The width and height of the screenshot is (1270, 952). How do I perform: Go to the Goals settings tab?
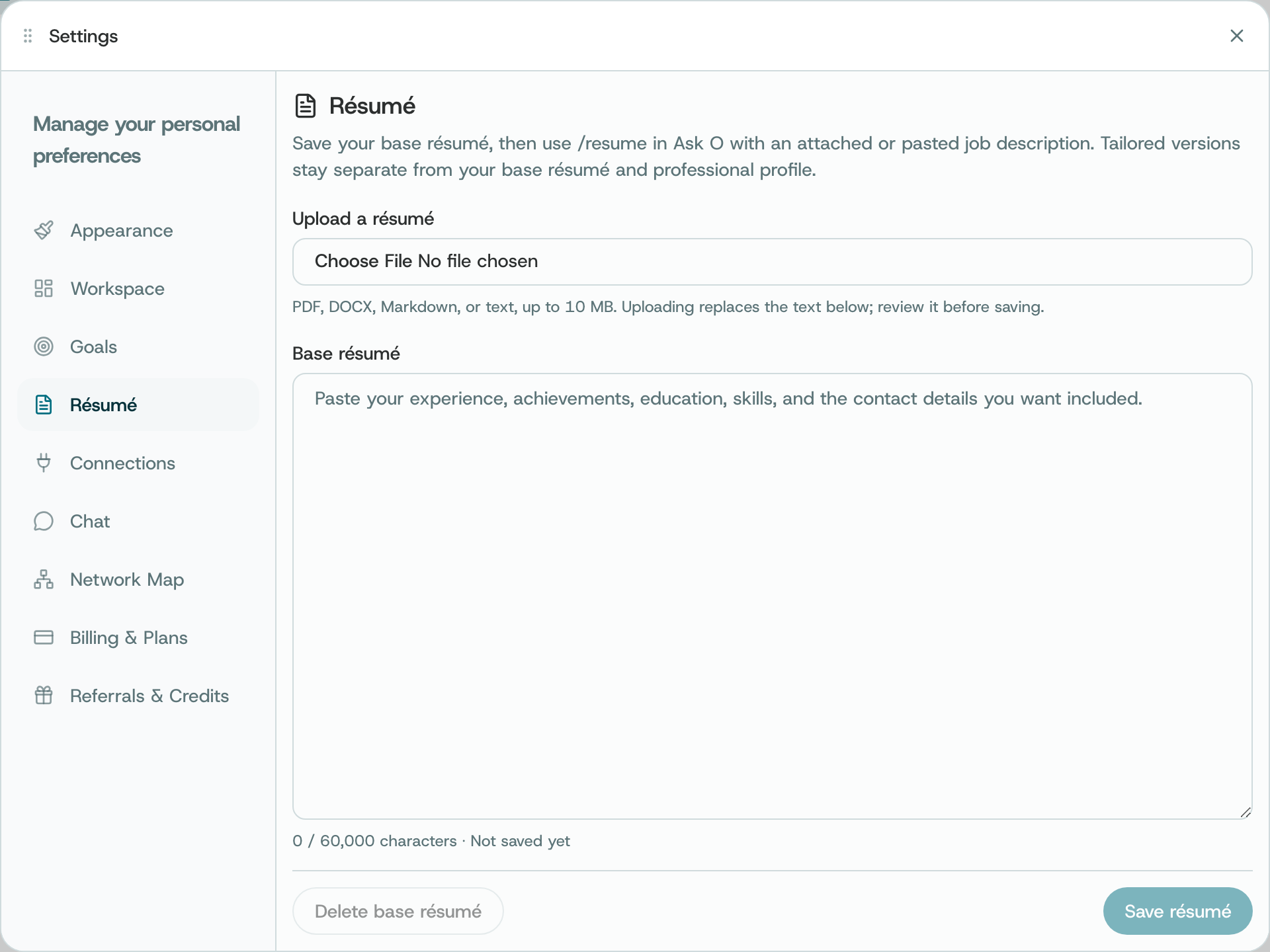138,347
